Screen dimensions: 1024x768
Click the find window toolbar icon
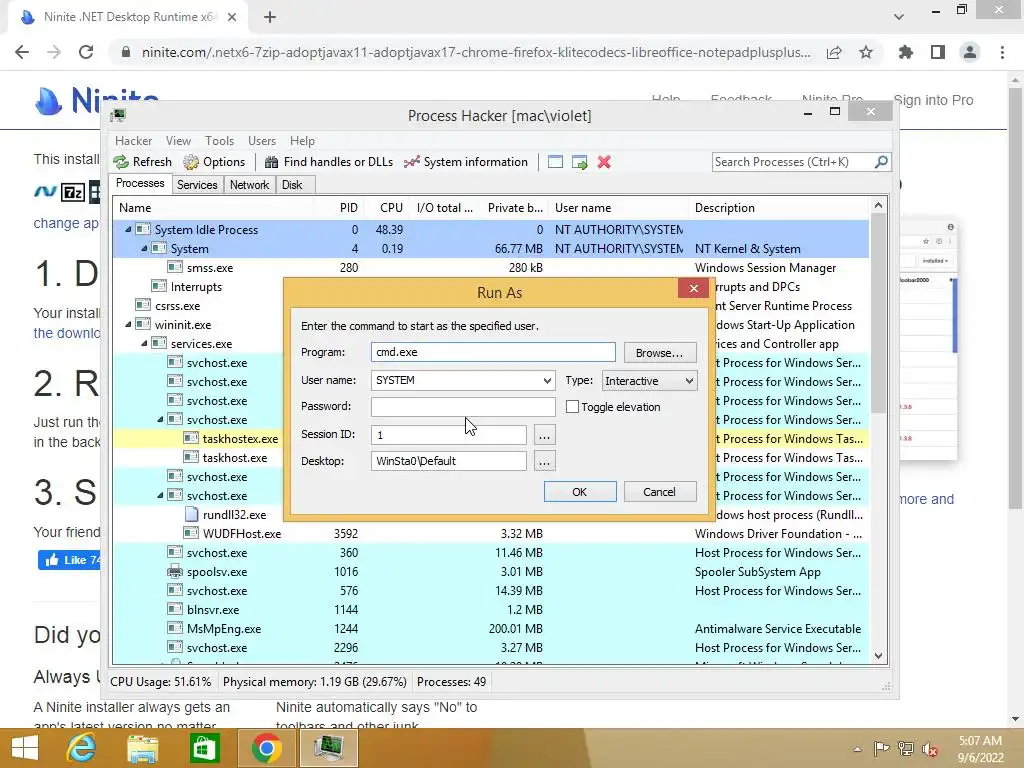555,162
